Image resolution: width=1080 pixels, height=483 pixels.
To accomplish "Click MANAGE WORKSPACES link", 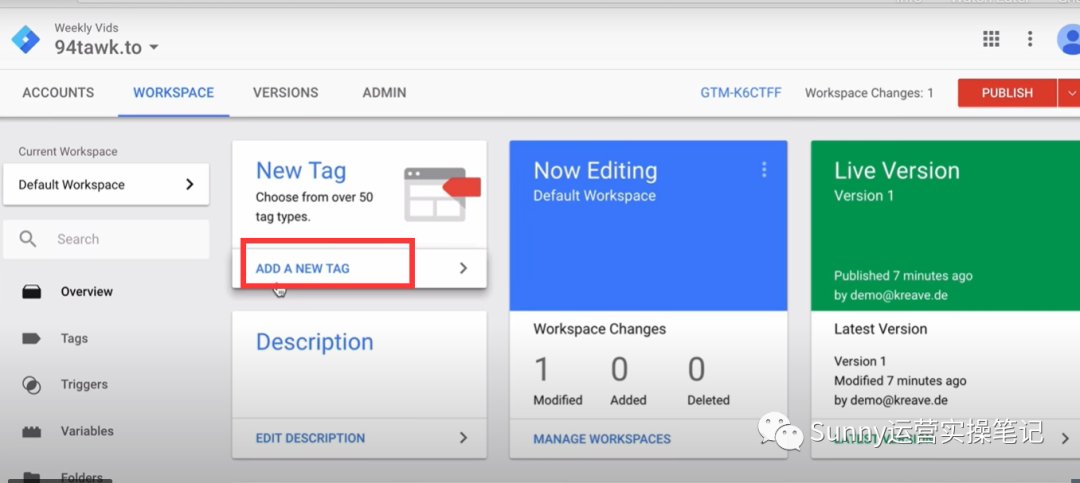I will tap(602, 438).
